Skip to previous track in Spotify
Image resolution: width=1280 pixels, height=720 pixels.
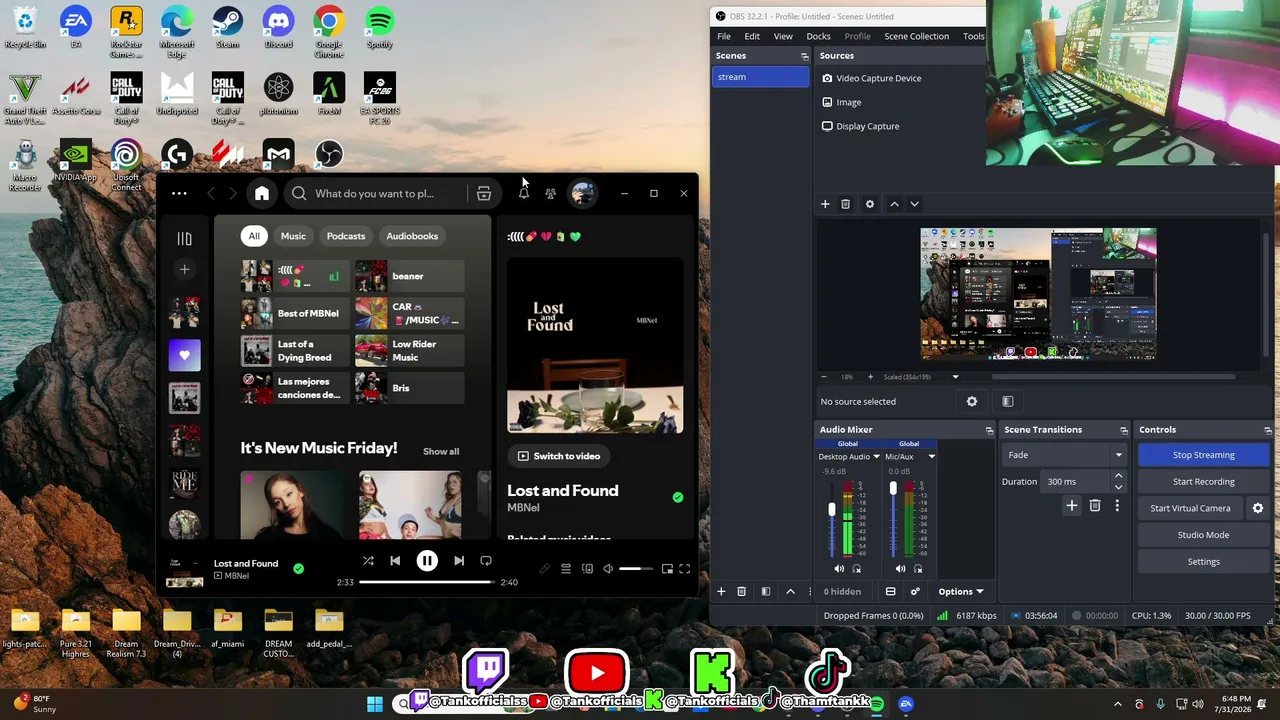(395, 561)
